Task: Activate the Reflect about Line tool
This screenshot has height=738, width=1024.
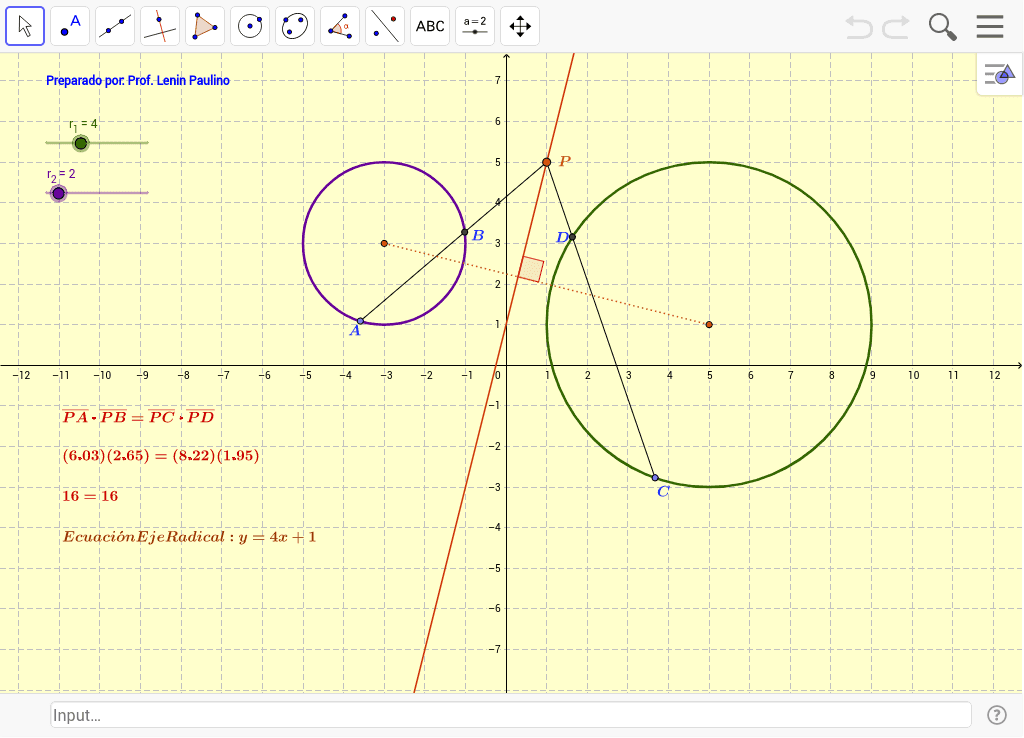Action: pyautogui.click(x=385, y=25)
